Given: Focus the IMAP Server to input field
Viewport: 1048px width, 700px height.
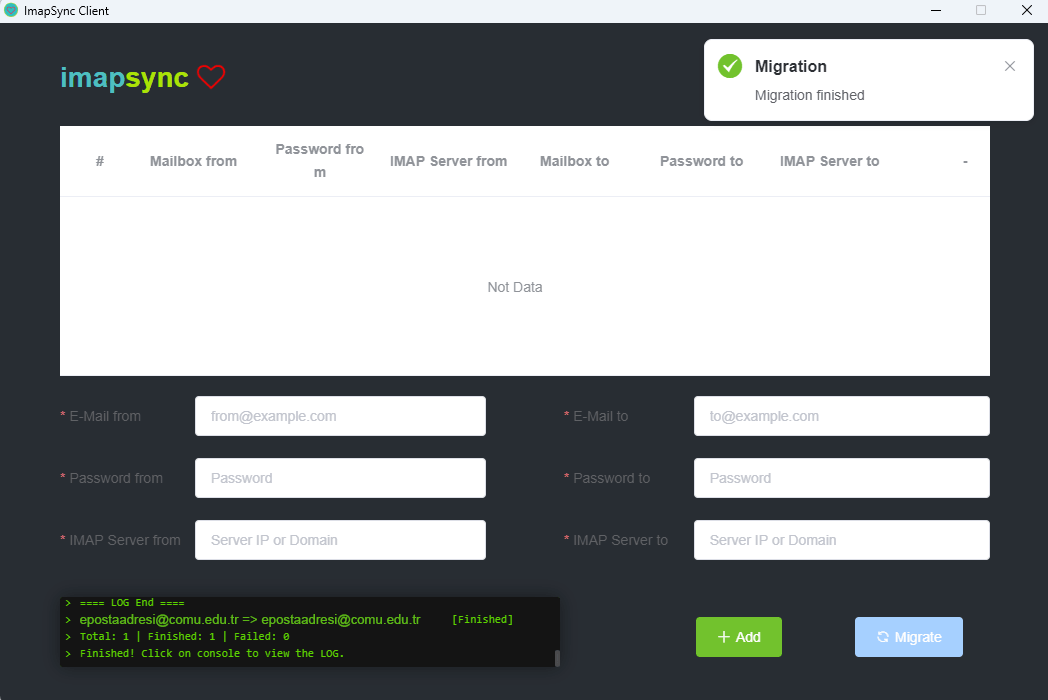Looking at the screenshot, I should pyautogui.click(x=841, y=540).
